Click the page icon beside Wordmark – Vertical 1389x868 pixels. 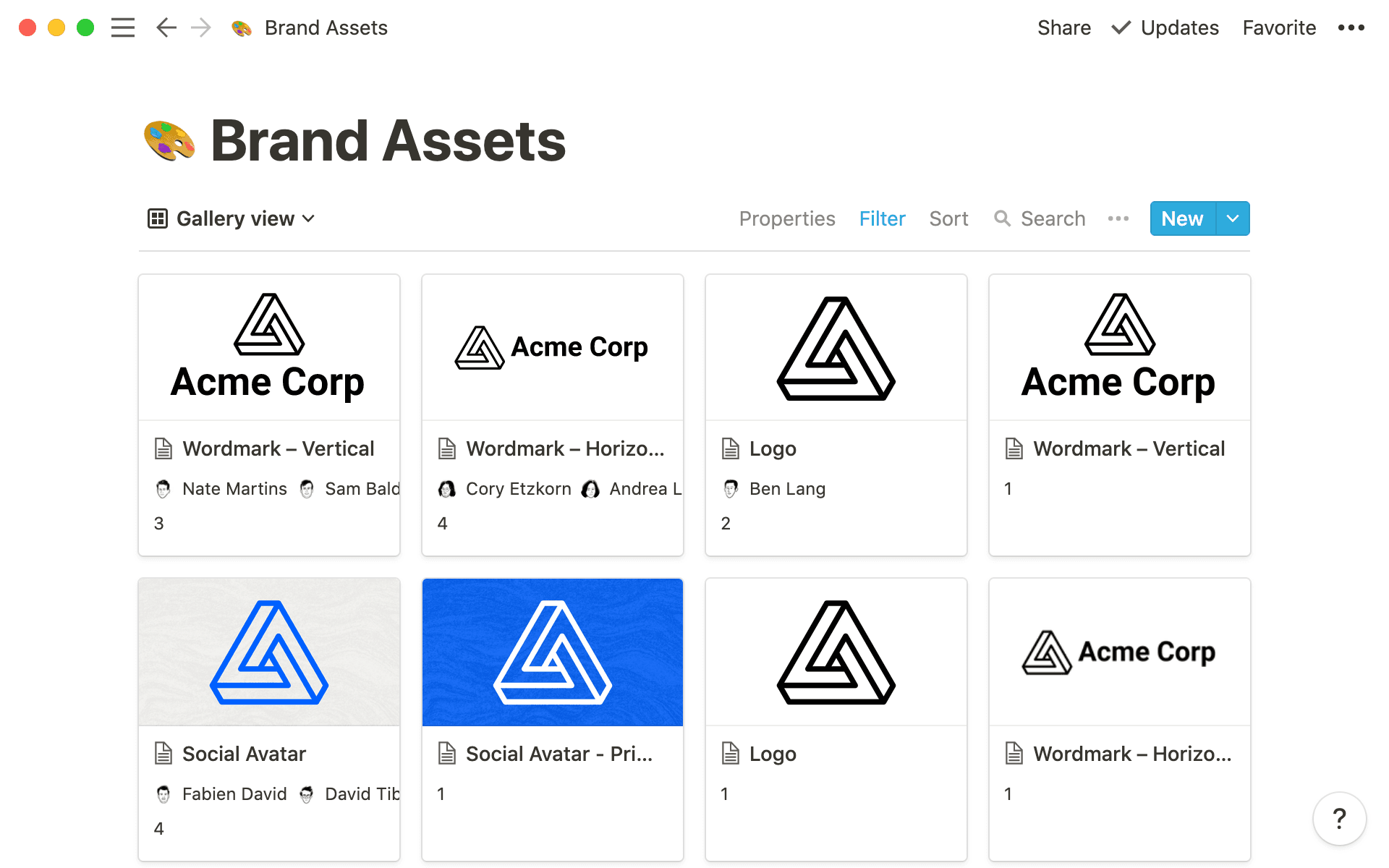[x=163, y=448]
